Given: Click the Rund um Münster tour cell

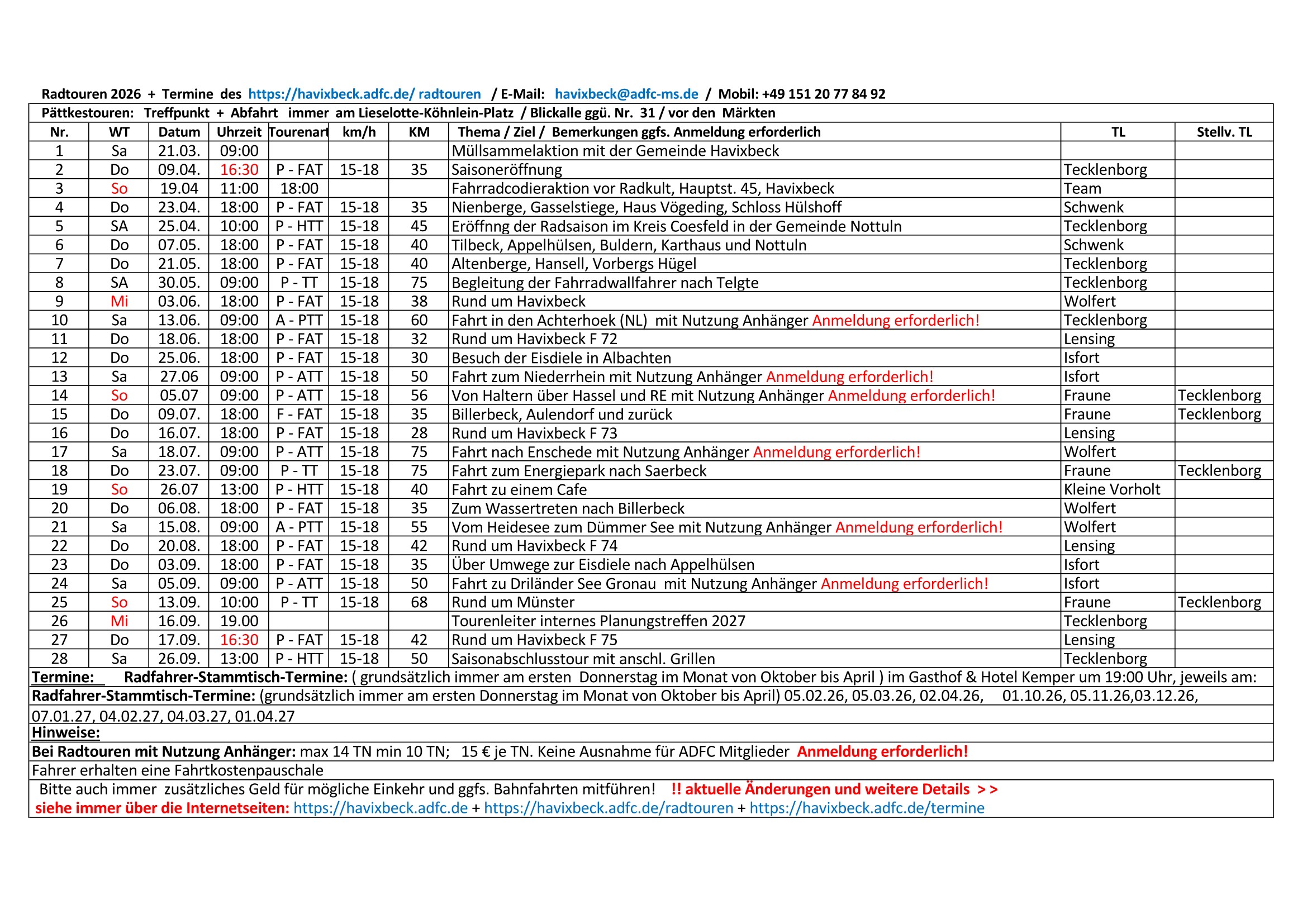Looking at the screenshot, I should click(x=754, y=602).
